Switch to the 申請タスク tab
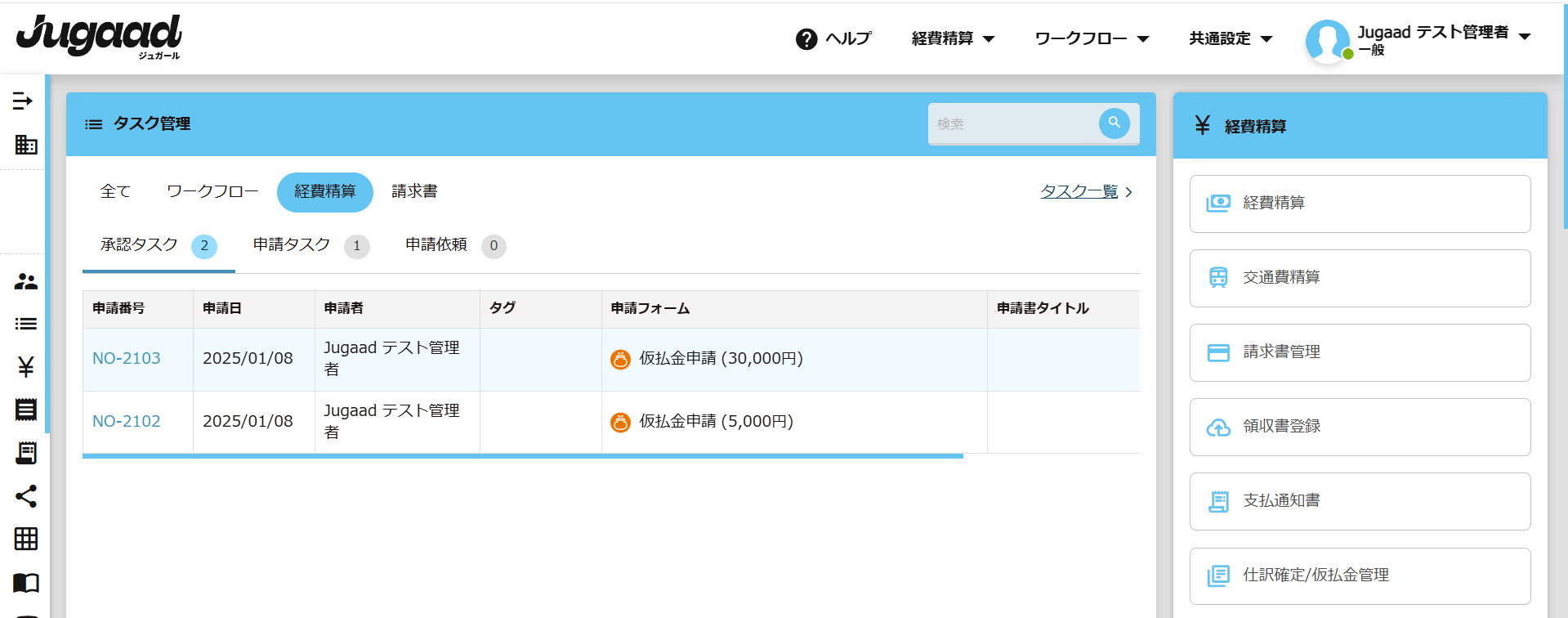The image size is (1568, 618). coord(292,245)
